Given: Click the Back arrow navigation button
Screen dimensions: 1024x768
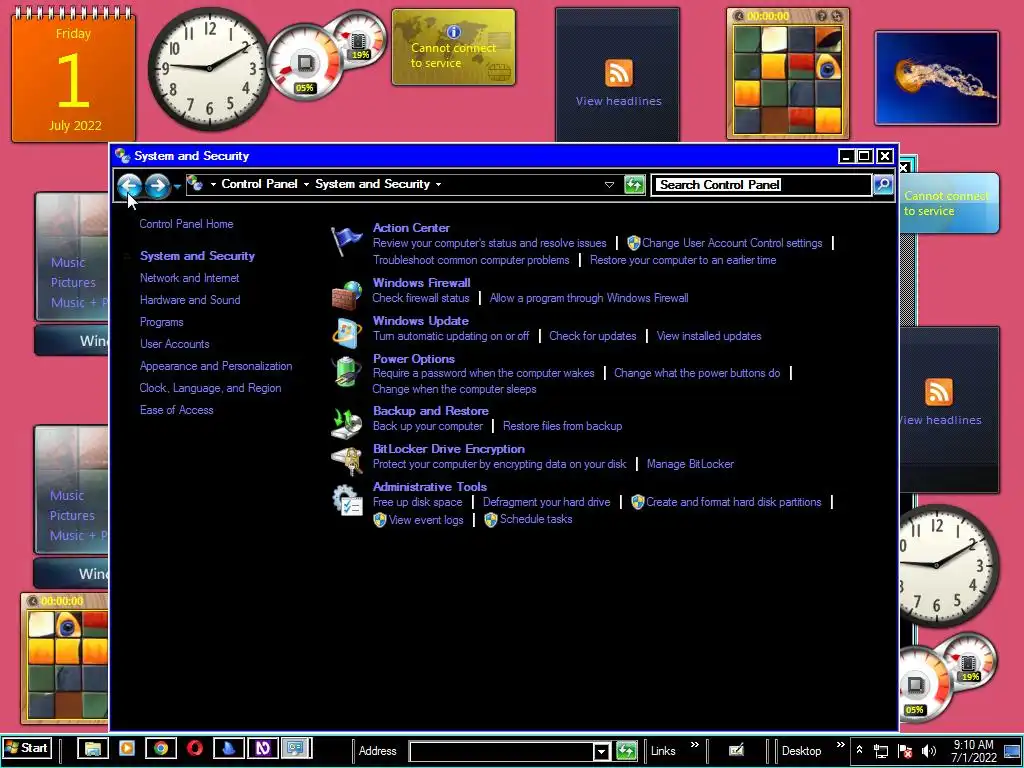Looking at the screenshot, I should point(129,185).
